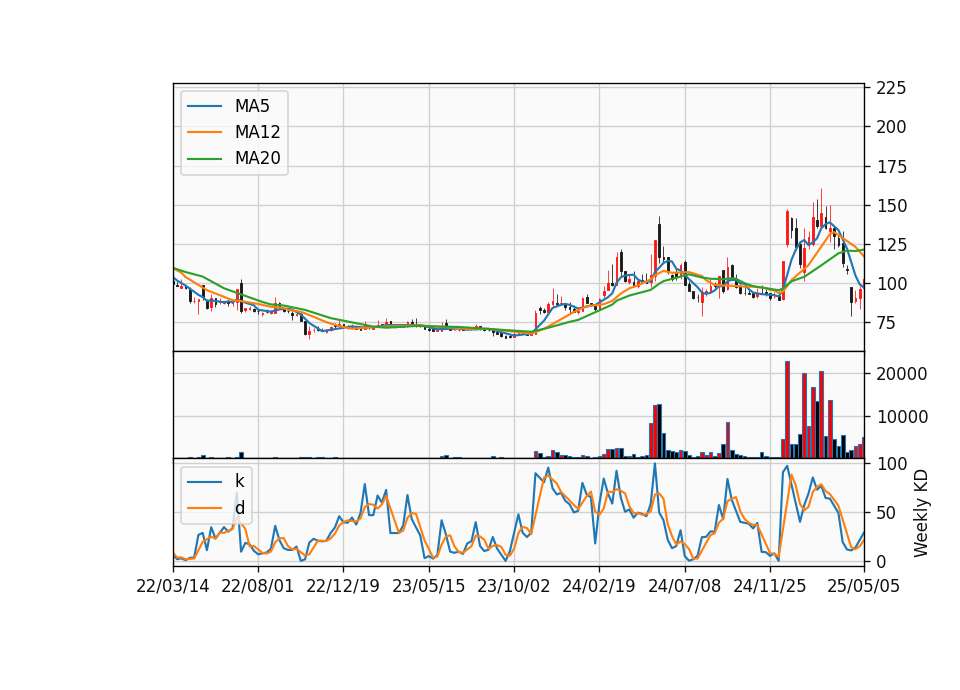Image resolution: width=960 pixels, height=690 pixels.
Task: Click the 10000 volume axis label
Action: point(902,417)
